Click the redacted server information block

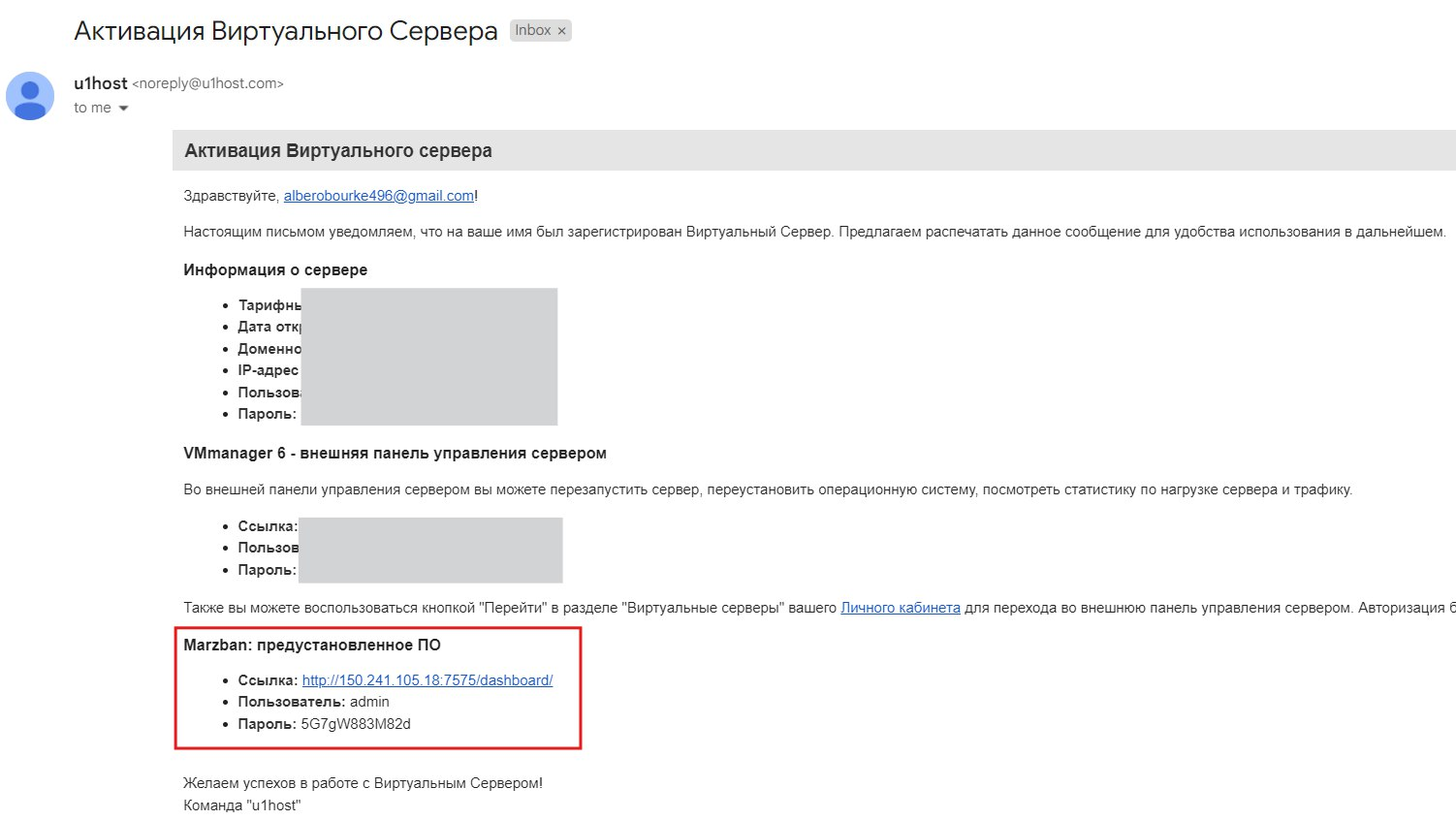point(428,357)
